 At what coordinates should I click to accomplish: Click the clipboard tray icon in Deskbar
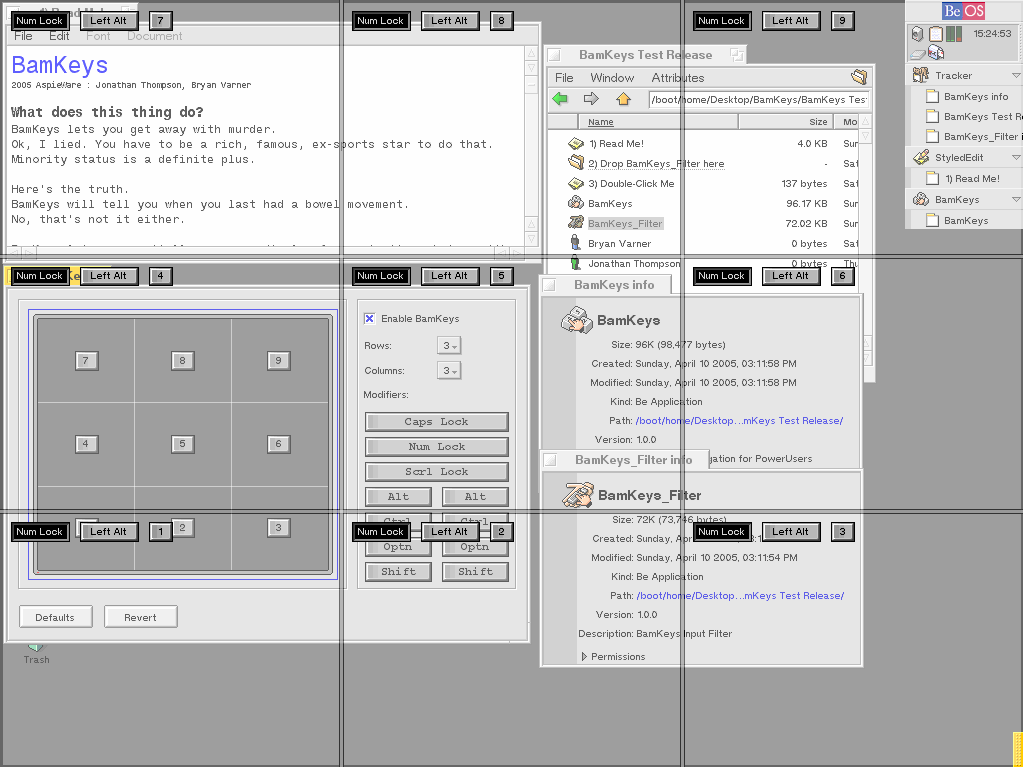[x=936, y=34]
